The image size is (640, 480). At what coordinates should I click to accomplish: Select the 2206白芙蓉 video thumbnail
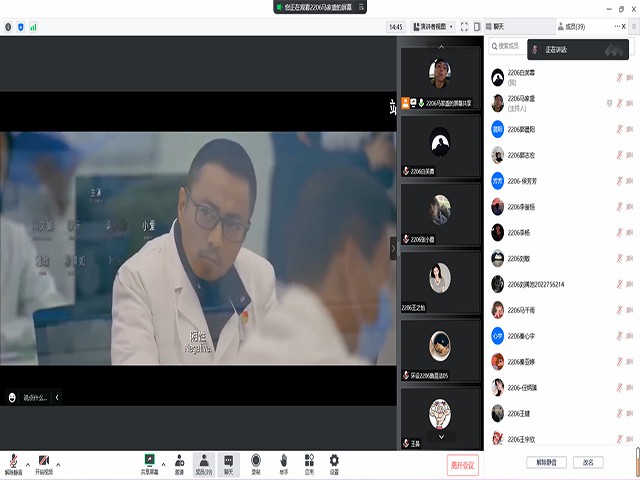[440, 146]
